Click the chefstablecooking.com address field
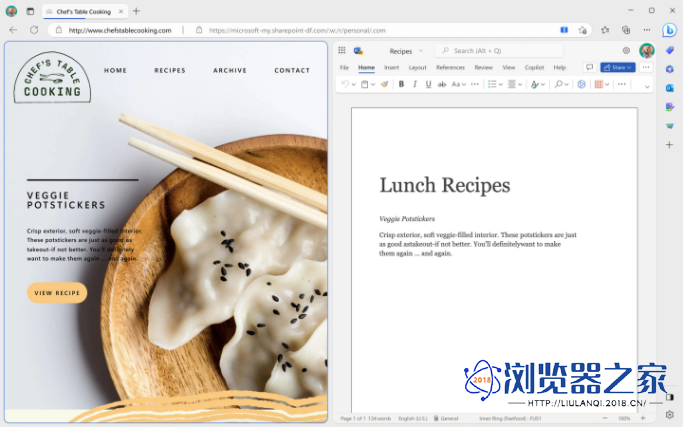This screenshot has height=429, width=684. click(x=120, y=30)
